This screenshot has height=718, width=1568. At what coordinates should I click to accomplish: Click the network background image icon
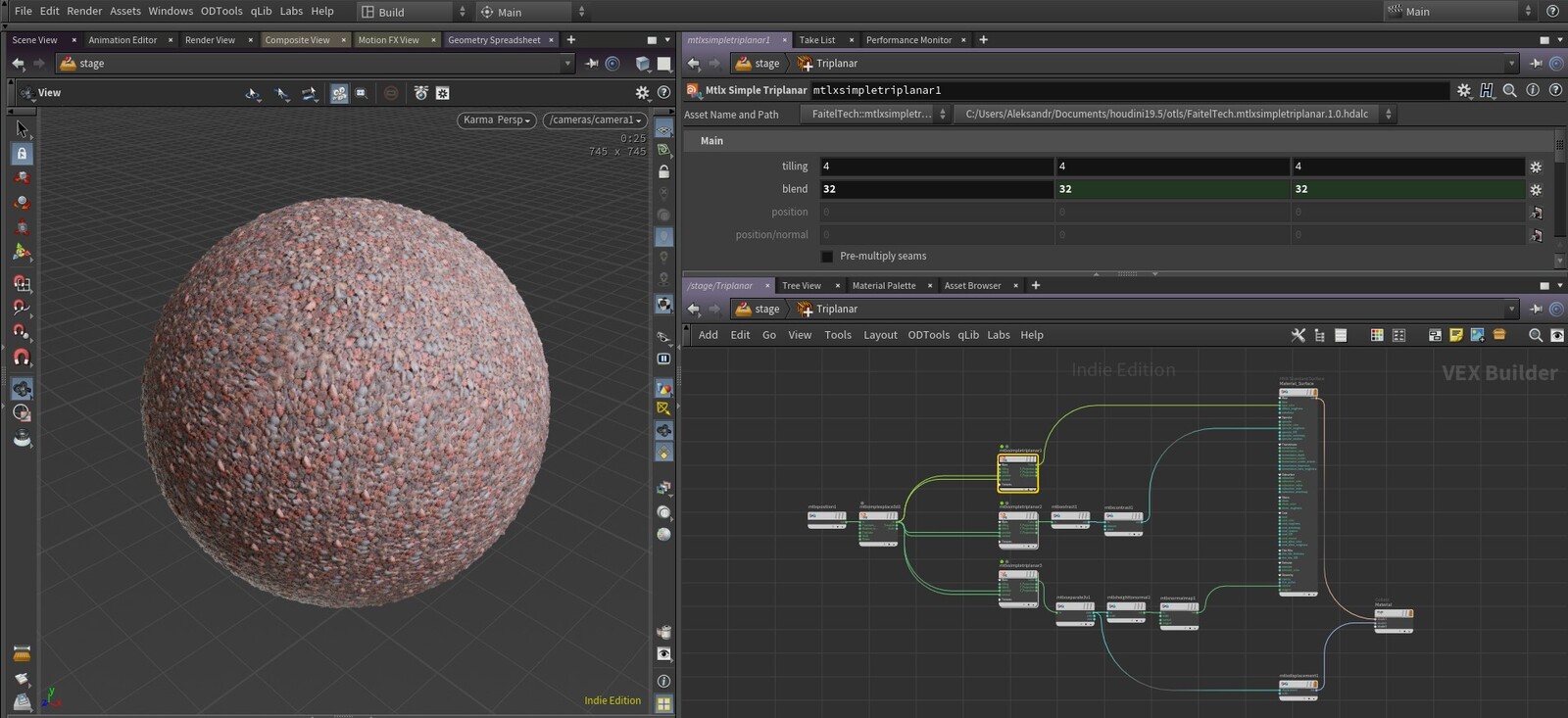pos(1478,335)
